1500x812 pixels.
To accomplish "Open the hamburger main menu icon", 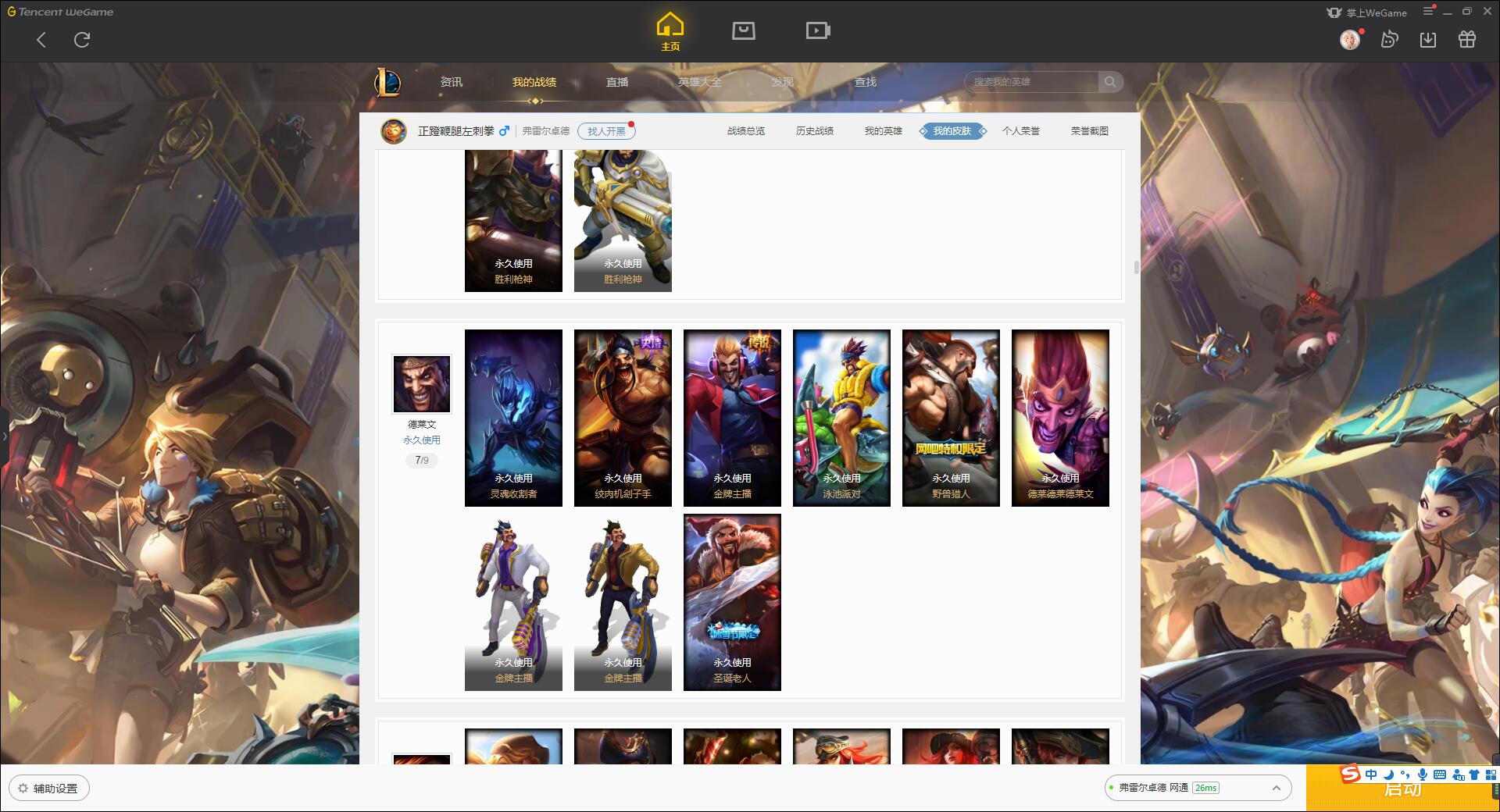I will click(1428, 11).
